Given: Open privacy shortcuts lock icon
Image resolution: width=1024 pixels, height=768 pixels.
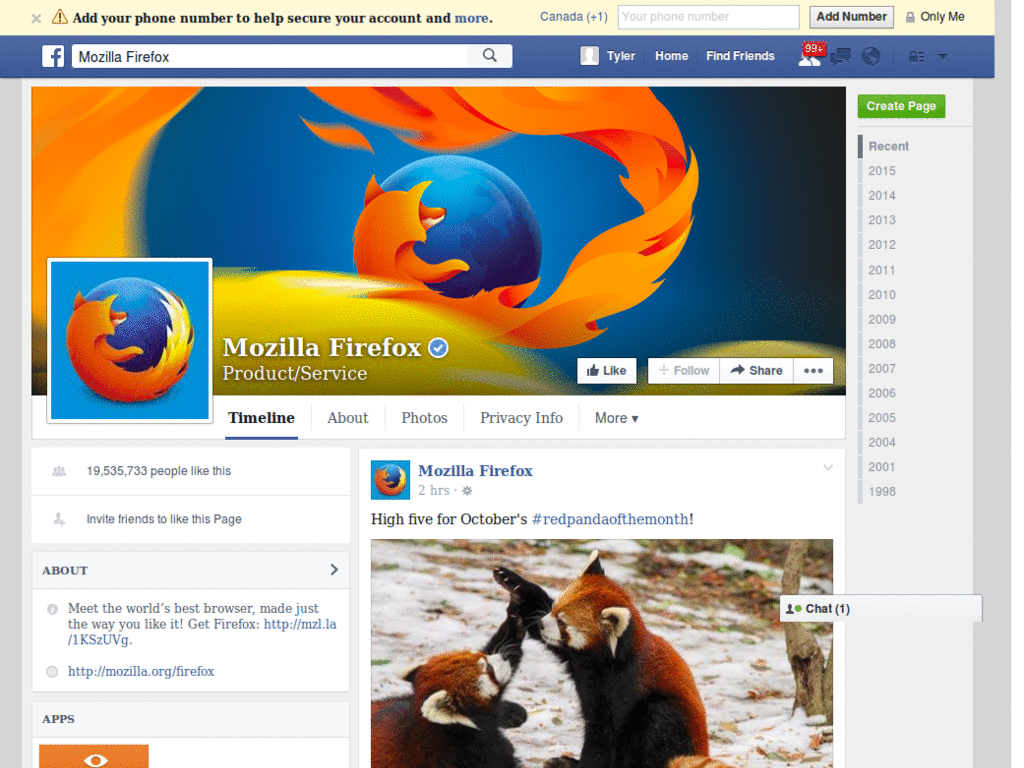Looking at the screenshot, I should (916, 57).
